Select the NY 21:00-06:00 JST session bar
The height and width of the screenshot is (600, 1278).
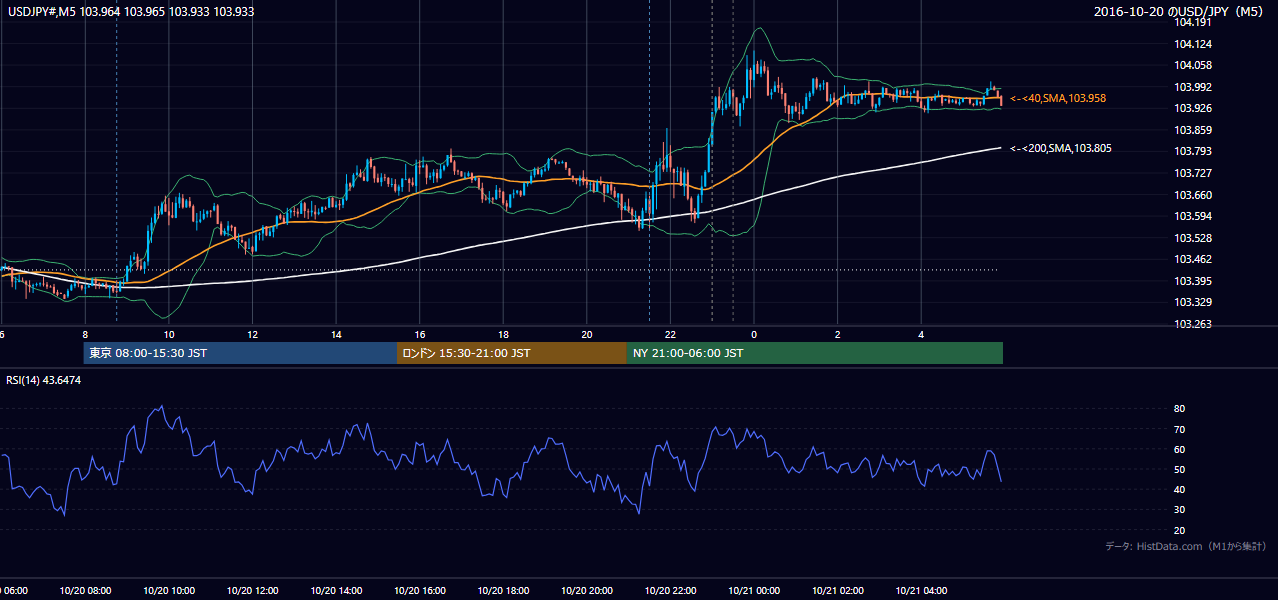(x=815, y=353)
